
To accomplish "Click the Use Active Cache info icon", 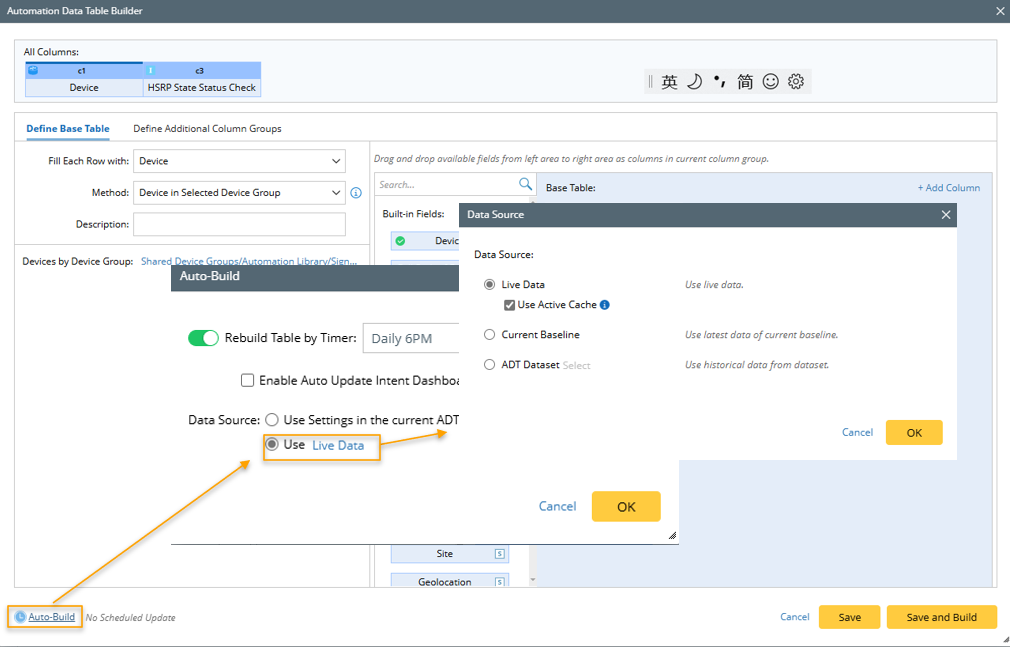I will [605, 305].
